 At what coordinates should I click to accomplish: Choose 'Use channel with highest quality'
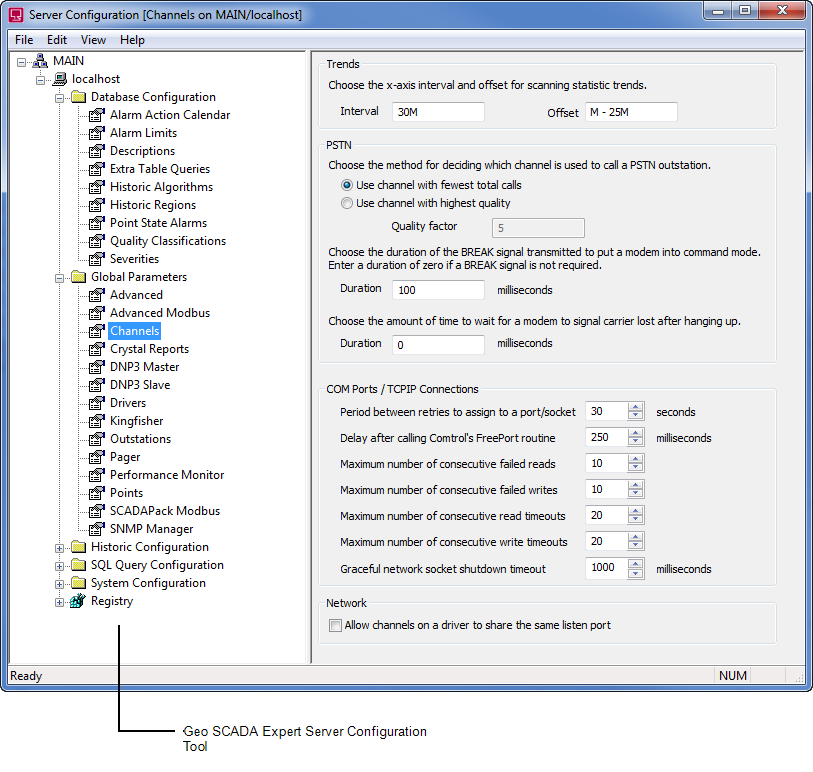pyautogui.click(x=345, y=203)
